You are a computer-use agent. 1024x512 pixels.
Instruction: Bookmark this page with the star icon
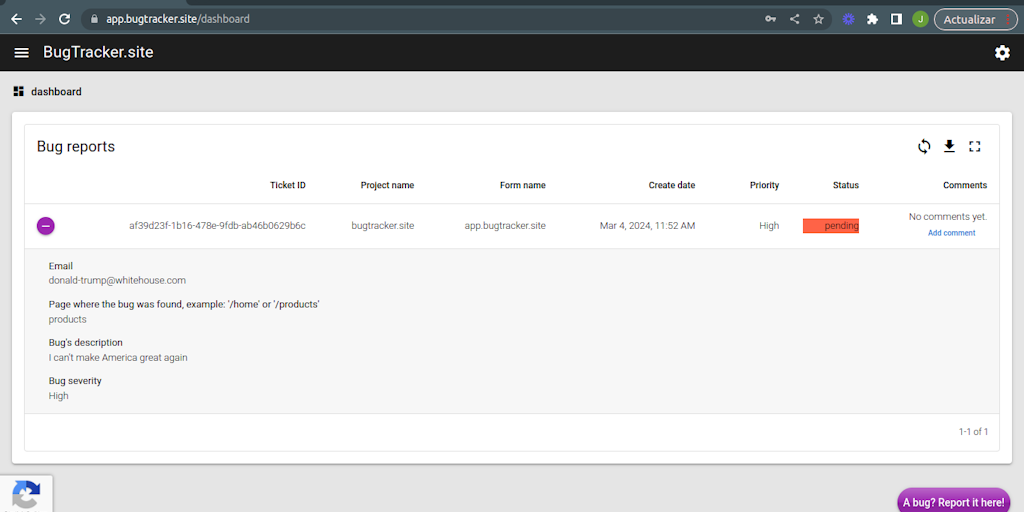pyautogui.click(x=819, y=19)
